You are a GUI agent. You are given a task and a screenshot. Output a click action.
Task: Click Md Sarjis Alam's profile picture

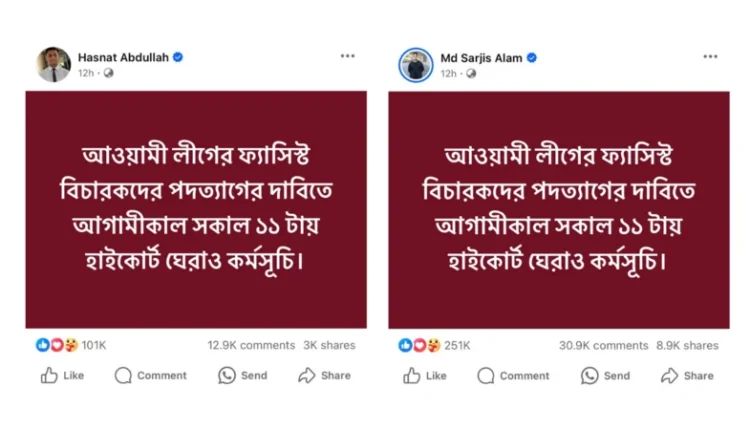[x=416, y=64]
